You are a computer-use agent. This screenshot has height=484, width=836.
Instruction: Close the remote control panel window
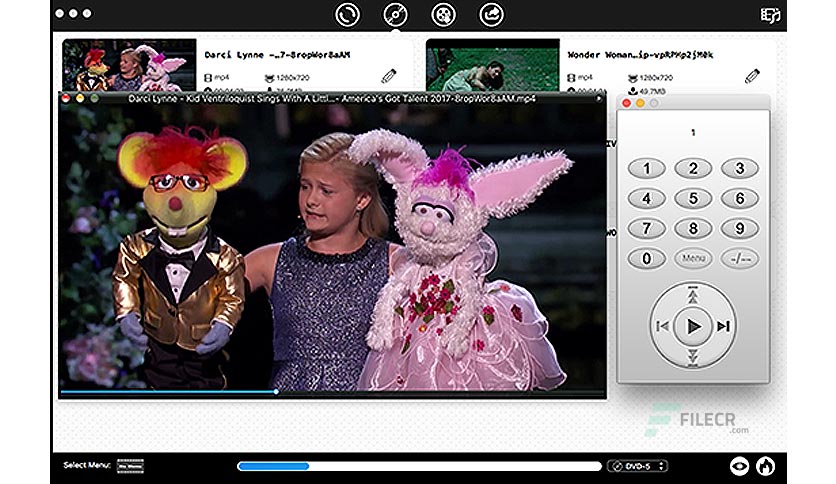[627, 103]
